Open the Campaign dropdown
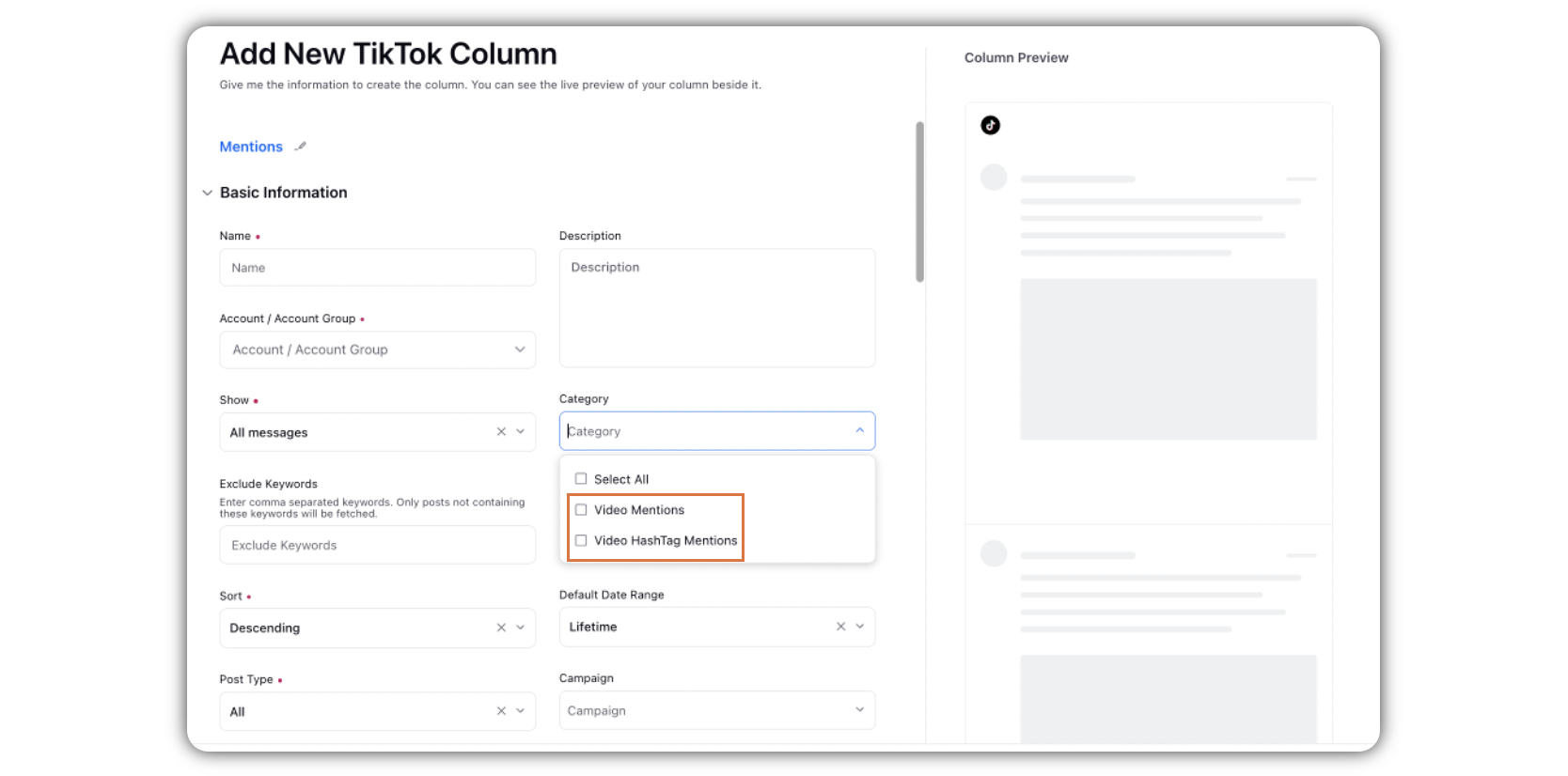Screen dimensions: 1568x776 [x=717, y=710]
